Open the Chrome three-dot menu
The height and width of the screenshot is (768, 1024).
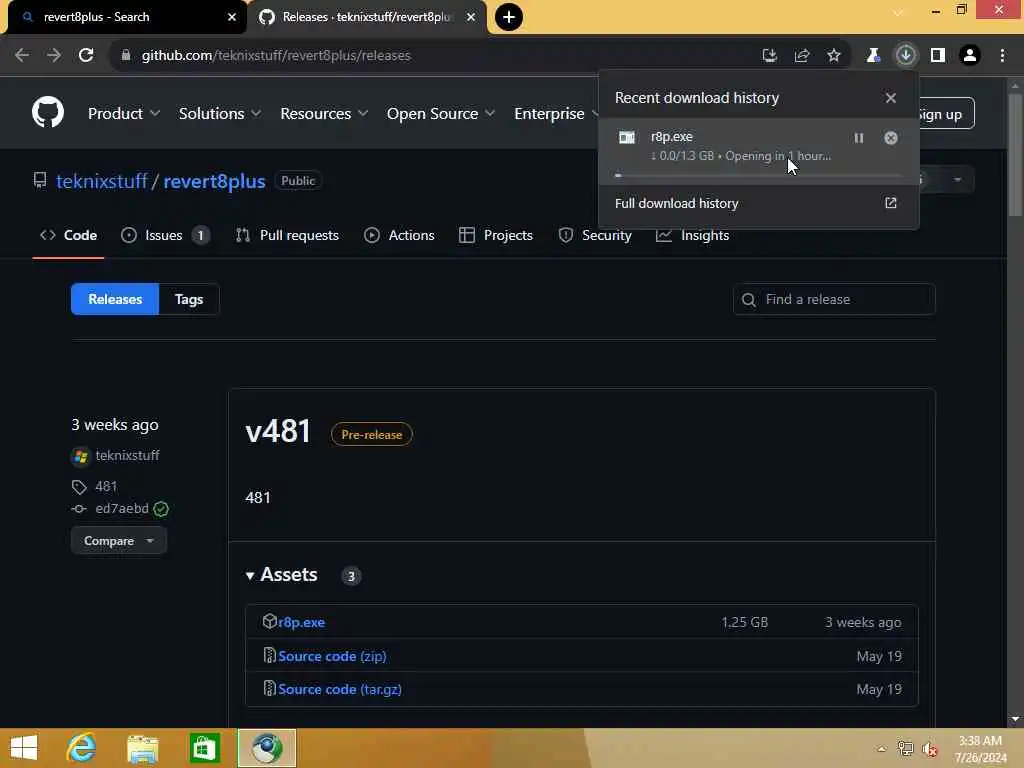1002,56
